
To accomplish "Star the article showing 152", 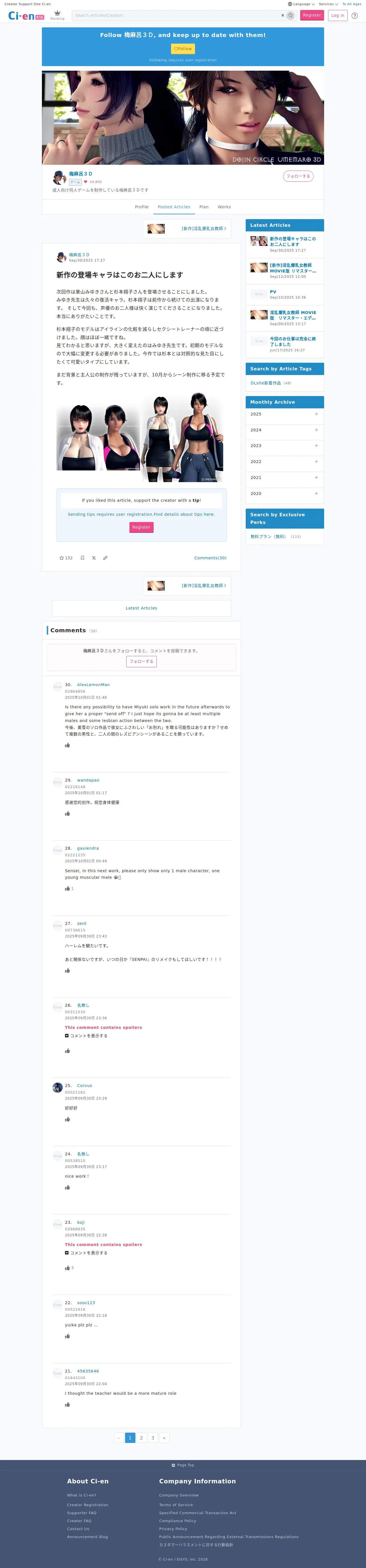I will pos(66,558).
